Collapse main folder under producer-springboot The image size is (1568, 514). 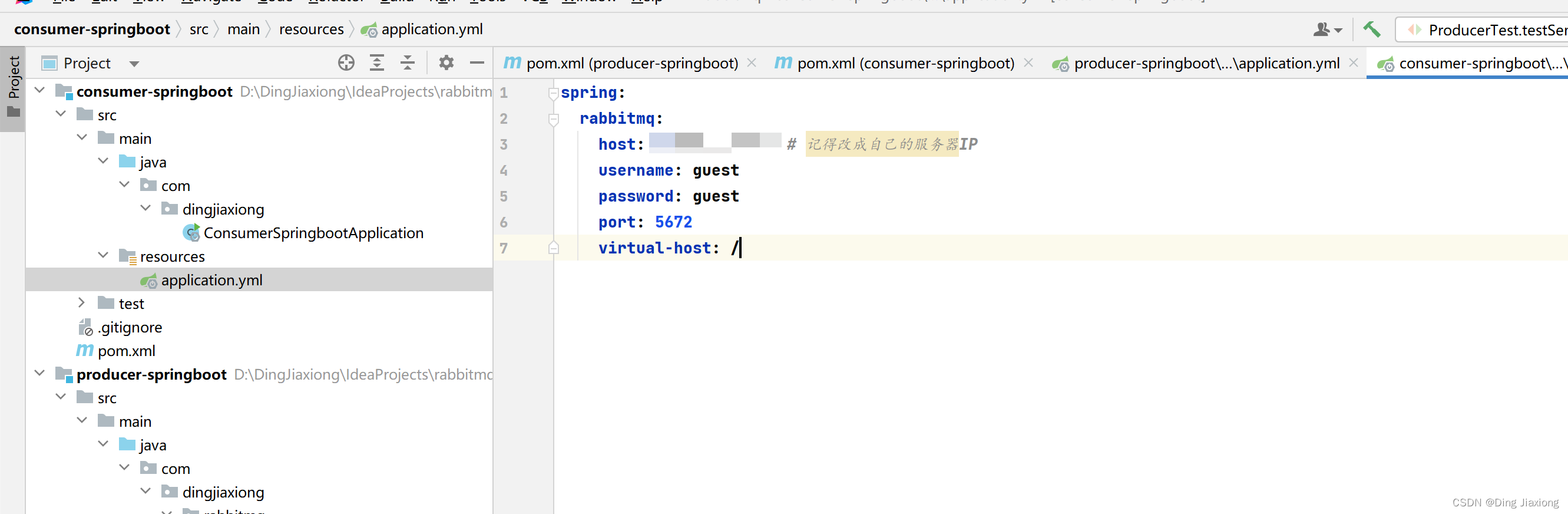coord(82,421)
